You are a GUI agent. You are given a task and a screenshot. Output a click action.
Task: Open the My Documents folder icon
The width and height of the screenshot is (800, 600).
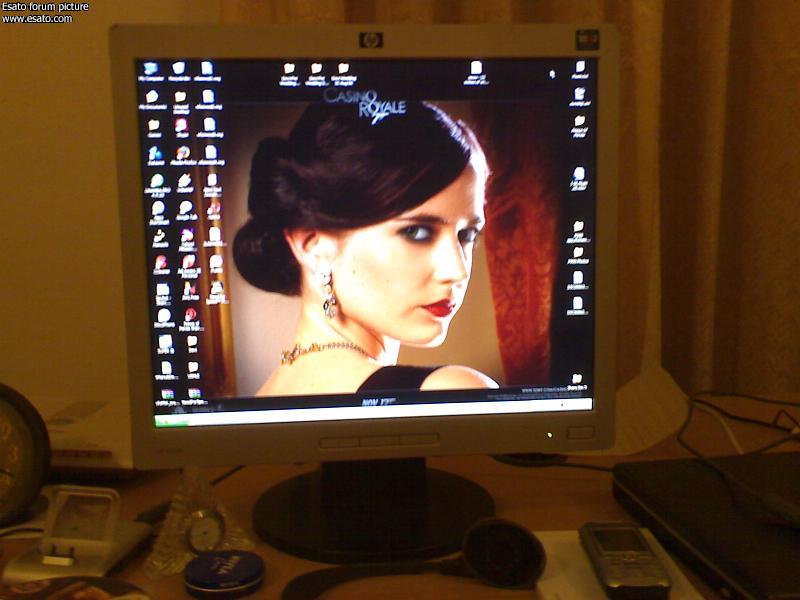[x=153, y=100]
